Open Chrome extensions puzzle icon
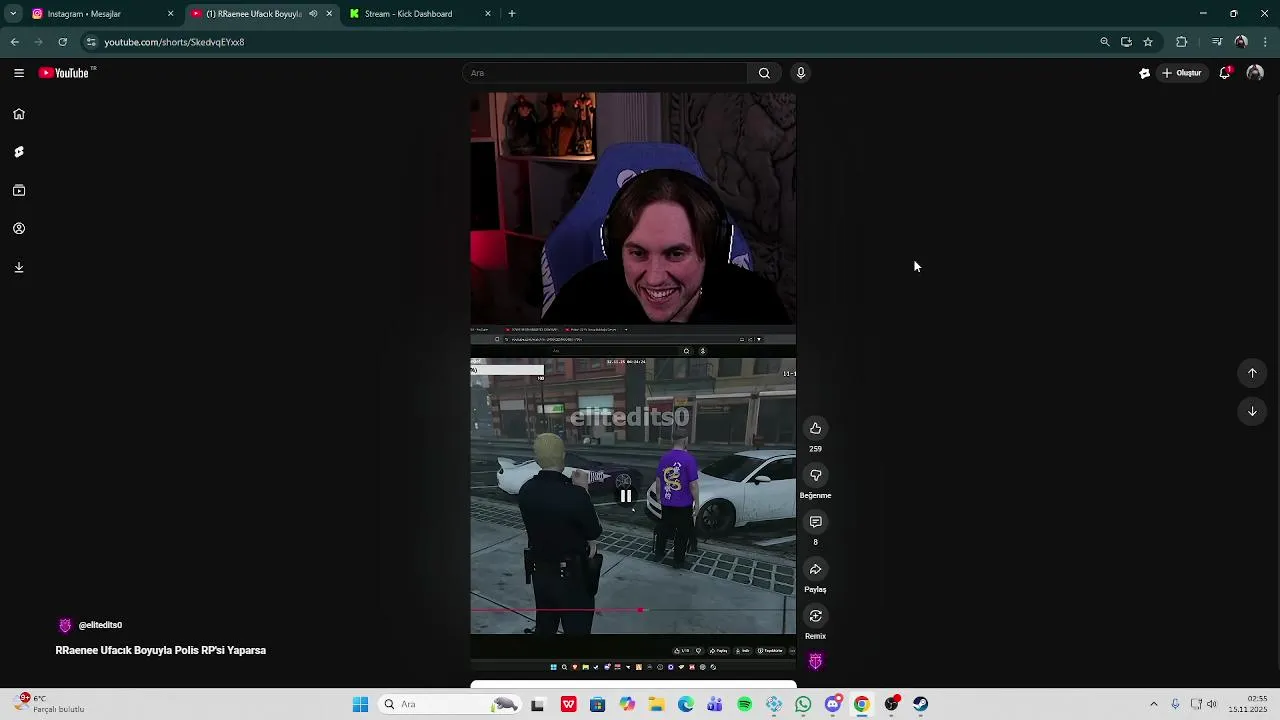 [x=1182, y=42]
